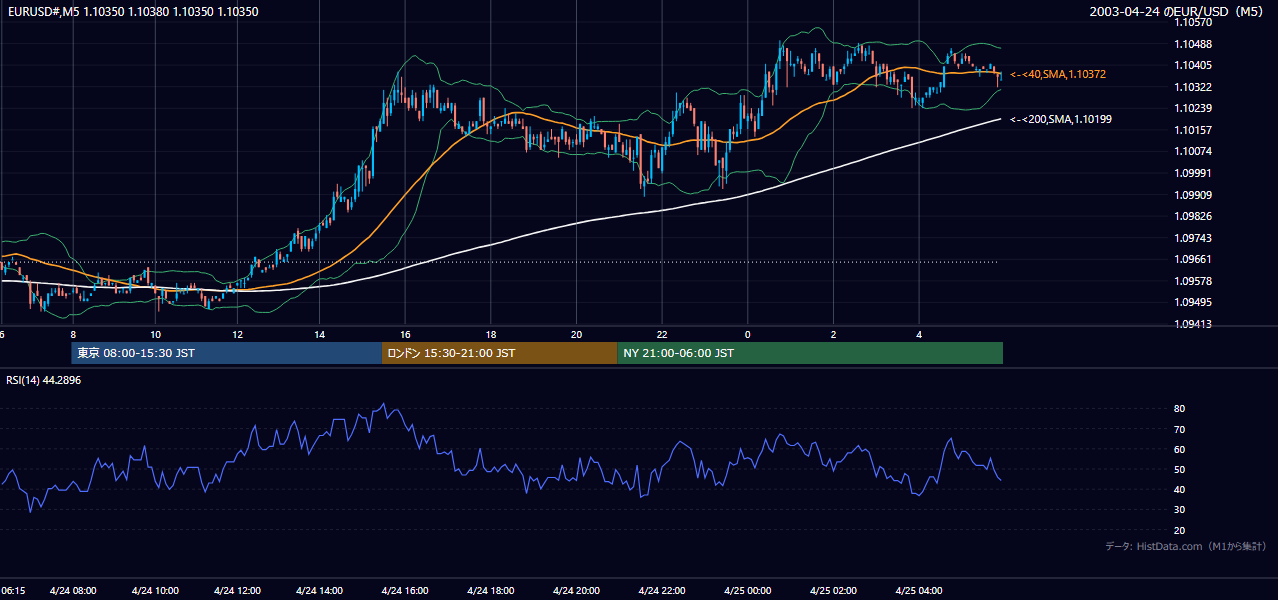
Task: Select the orange '<-<40,SMA,1.10372' label
Action: tap(1058, 74)
